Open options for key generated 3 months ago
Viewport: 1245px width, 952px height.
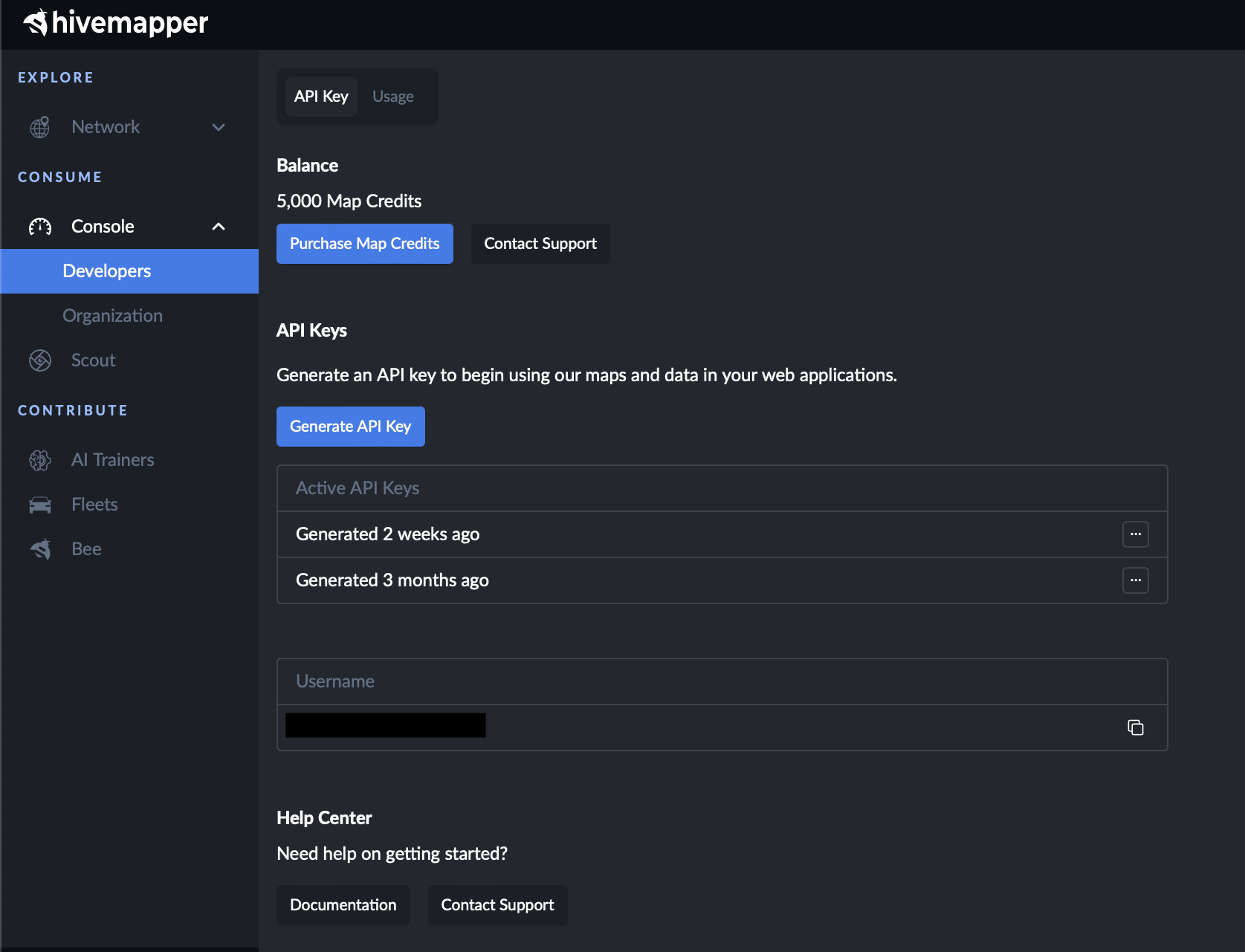click(1135, 580)
